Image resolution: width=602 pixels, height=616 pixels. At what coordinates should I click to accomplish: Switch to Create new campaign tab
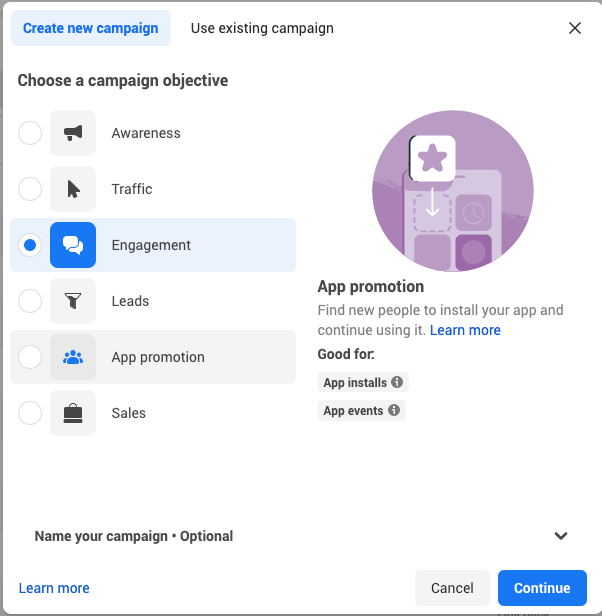91,28
